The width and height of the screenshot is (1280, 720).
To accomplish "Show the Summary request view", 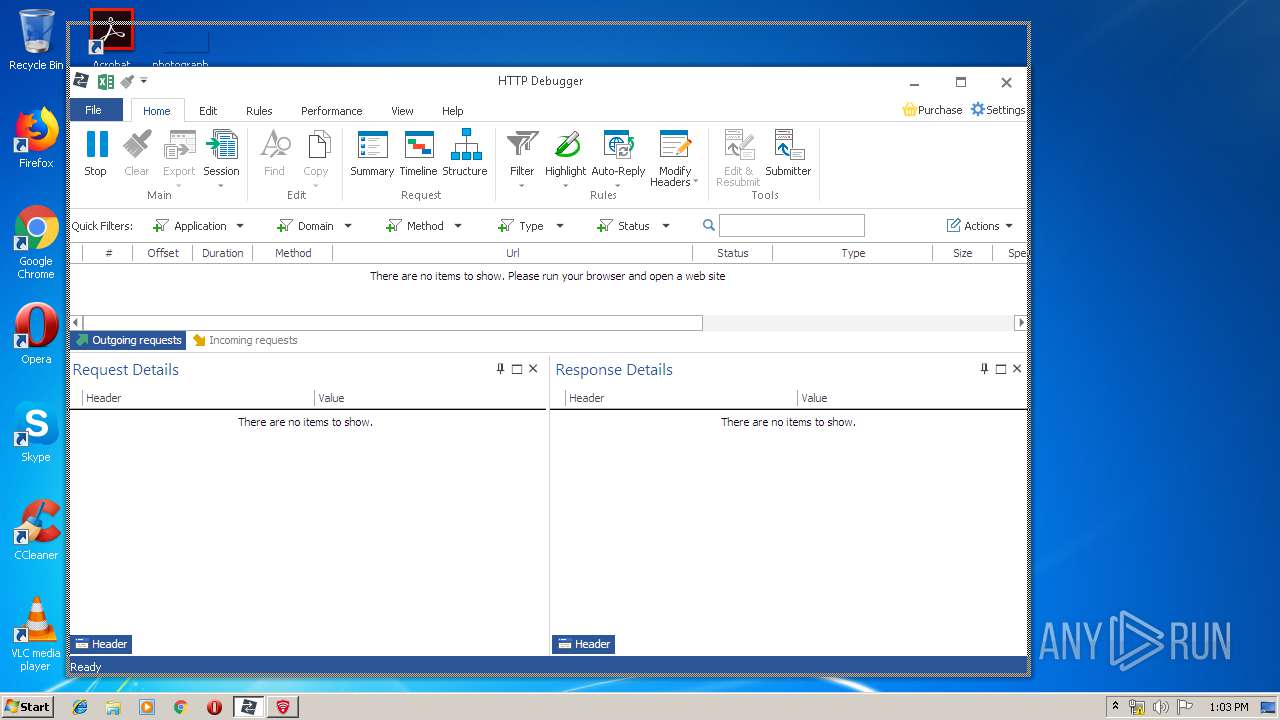I will point(372,154).
